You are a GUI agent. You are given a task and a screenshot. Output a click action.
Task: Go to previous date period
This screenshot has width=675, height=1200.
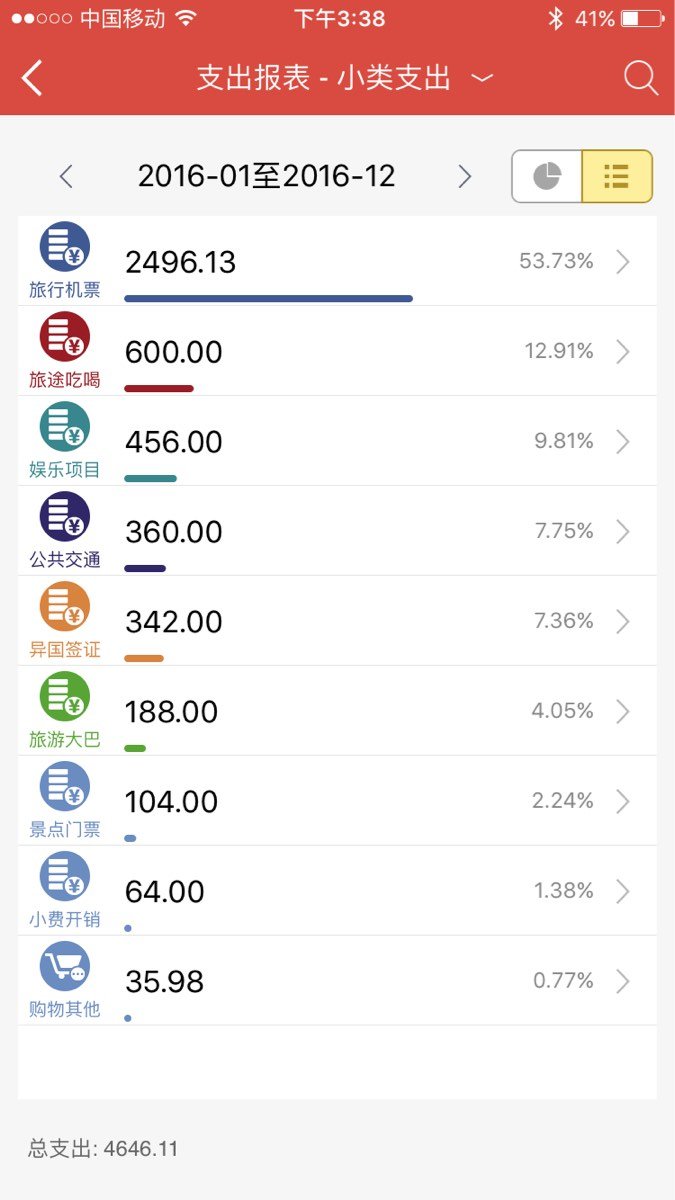pyautogui.click(x=66, y=177)
